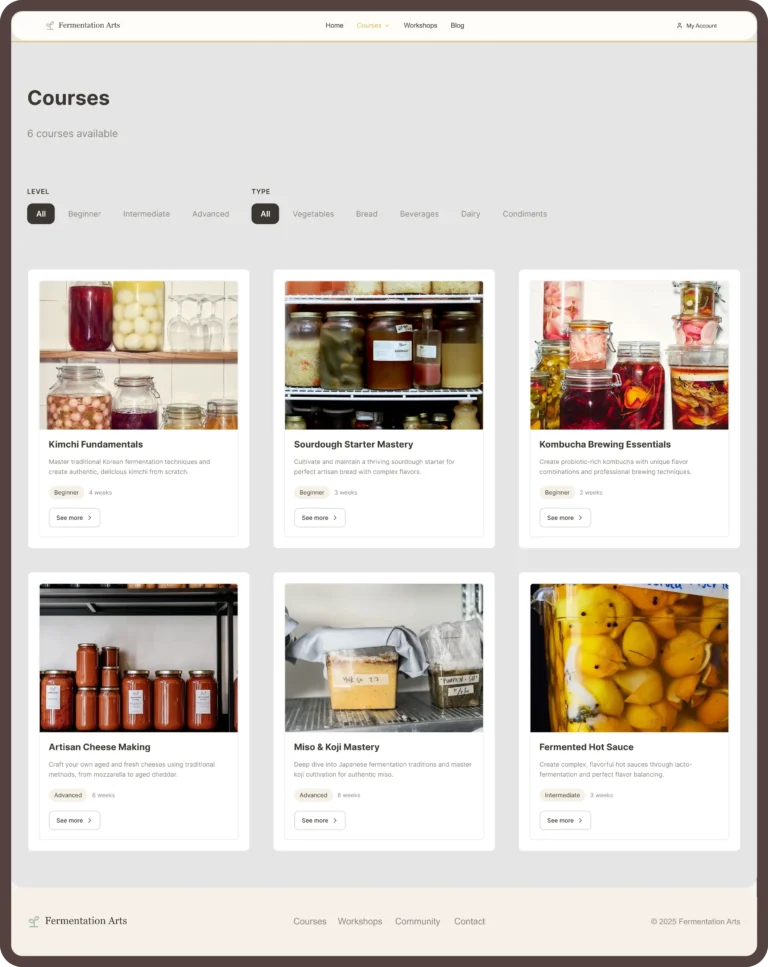Viewport: 768px width, 967px height.
Task: Click chevron on Artisan Cheese Making See more
Action: [89, 821]
